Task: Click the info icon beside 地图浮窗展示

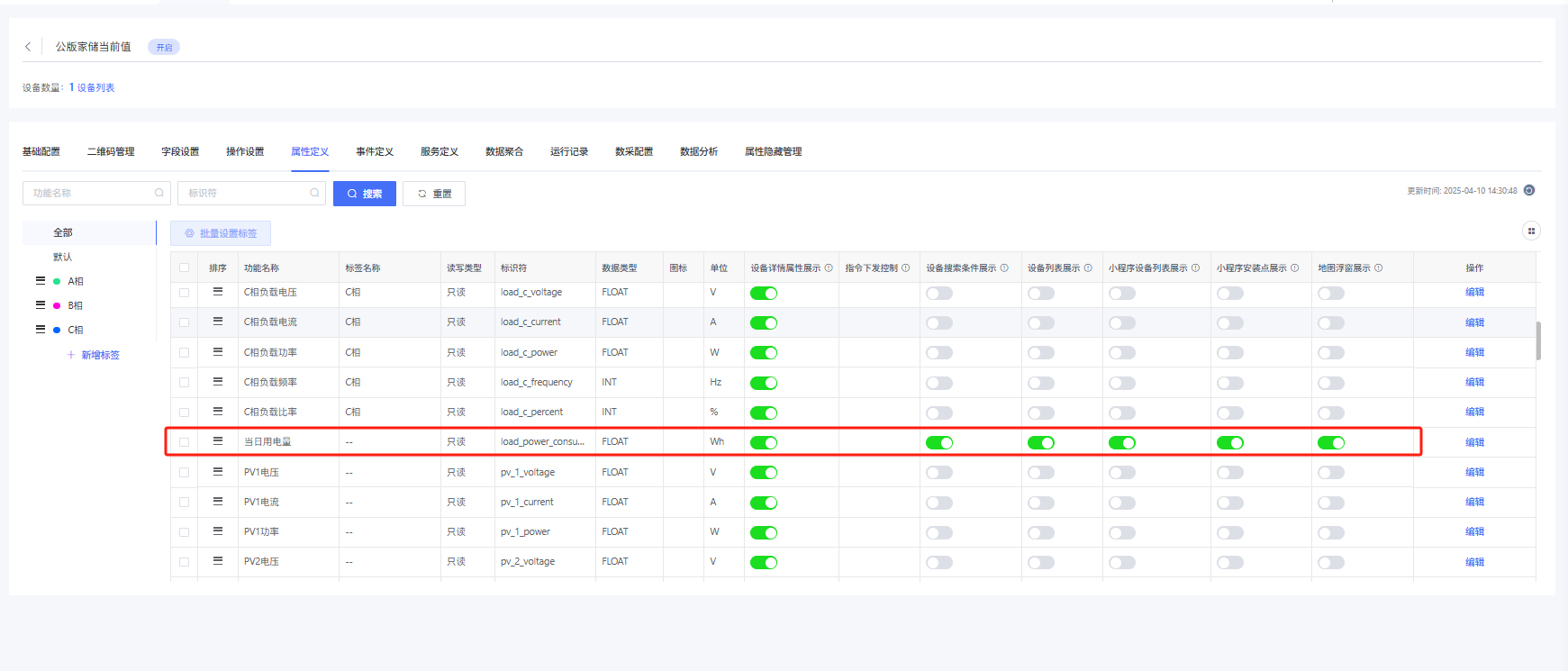Action: [x=1378, y=268]
